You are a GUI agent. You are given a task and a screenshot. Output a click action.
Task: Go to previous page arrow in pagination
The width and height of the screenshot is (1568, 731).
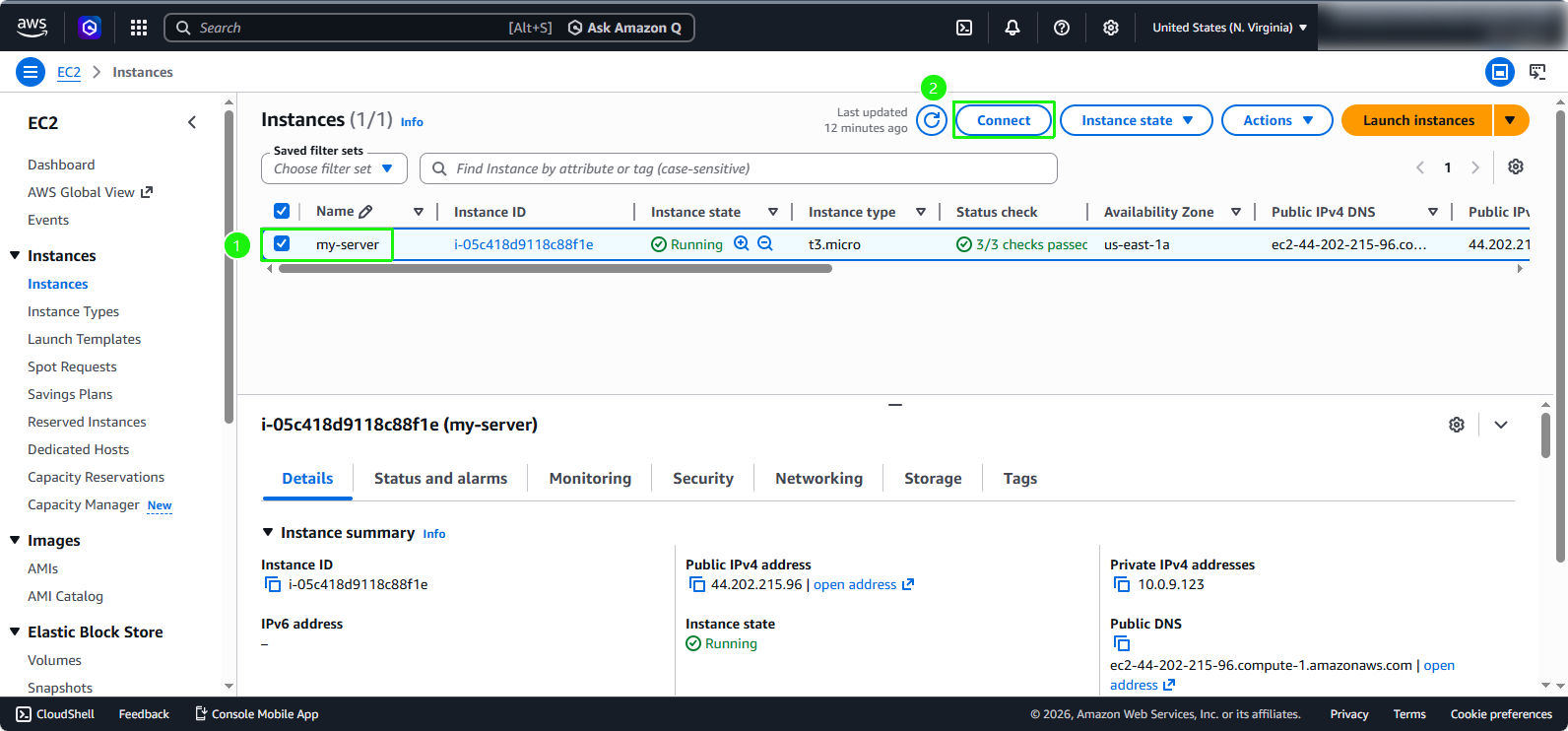click(1420, 167)
